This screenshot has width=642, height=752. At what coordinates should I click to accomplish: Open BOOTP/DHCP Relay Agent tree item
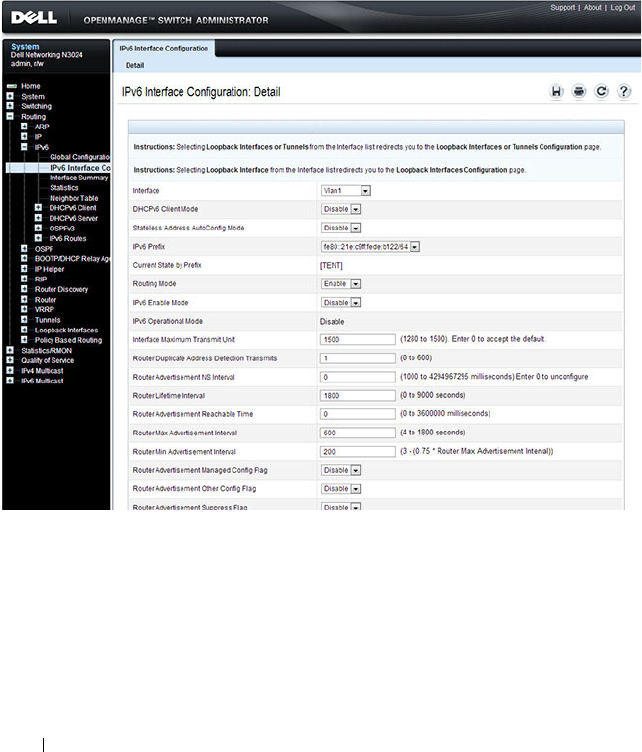pos(72,258)
